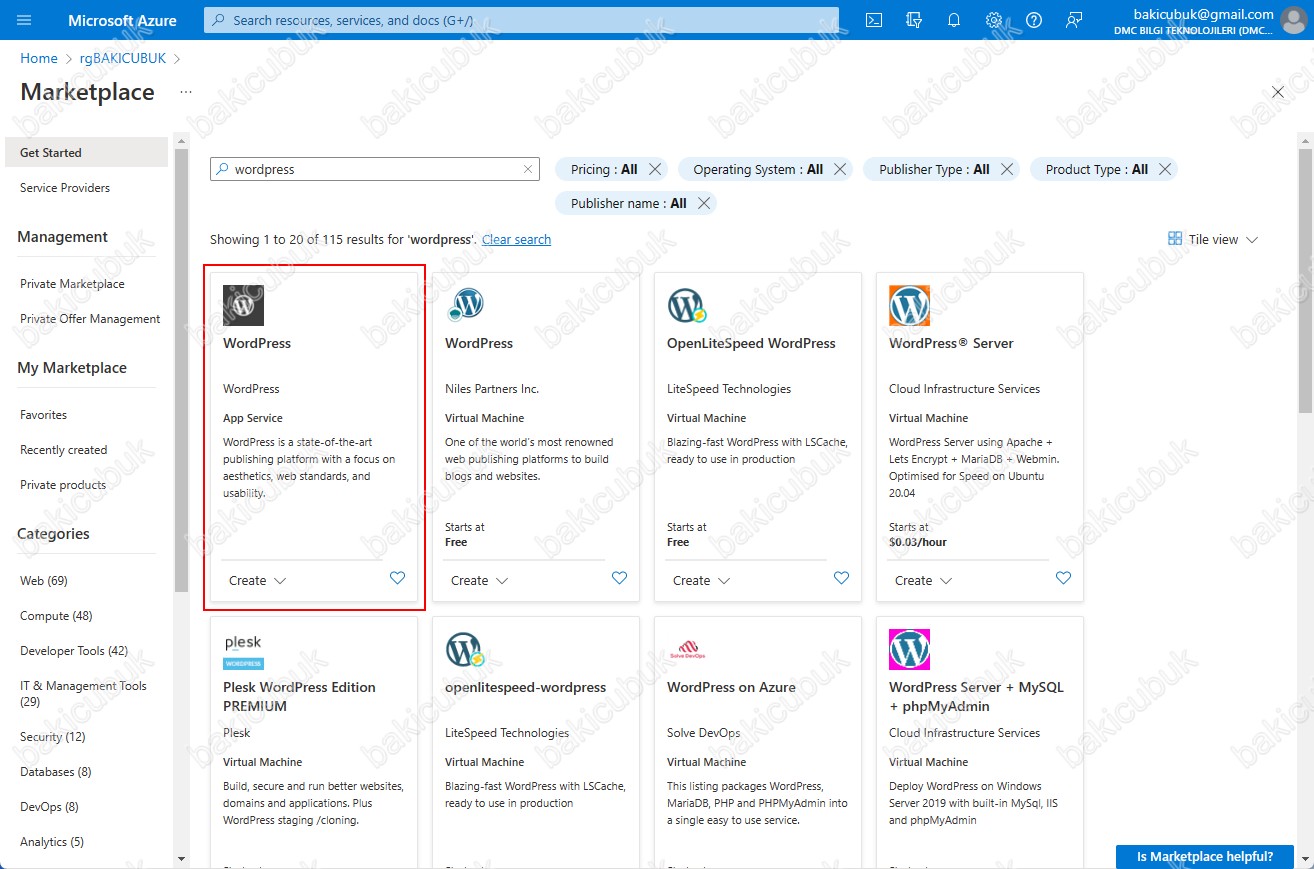Open the Pricing filter pill
This screenshot has width=1314, height=869.
(x=603, y=169)
